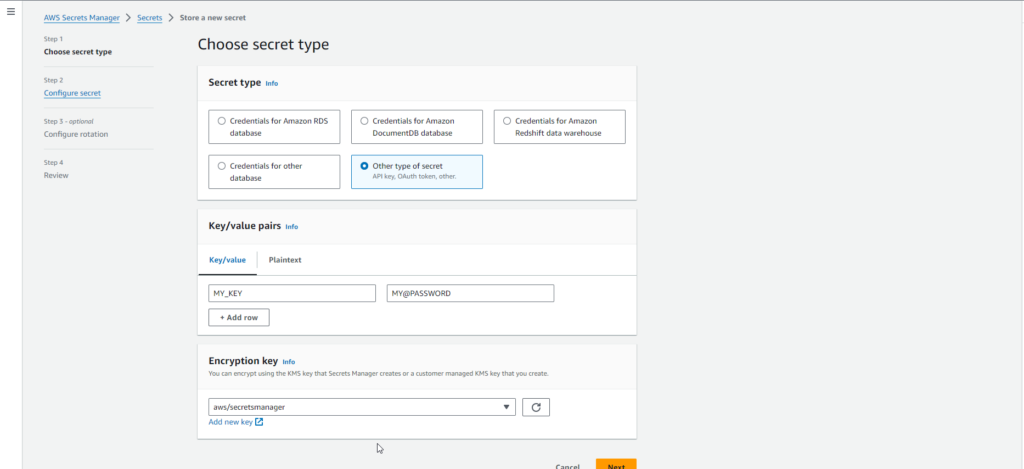
Task: Click the Choose secret type page heading
Action: pyautogui.click(x=263, y=44)
